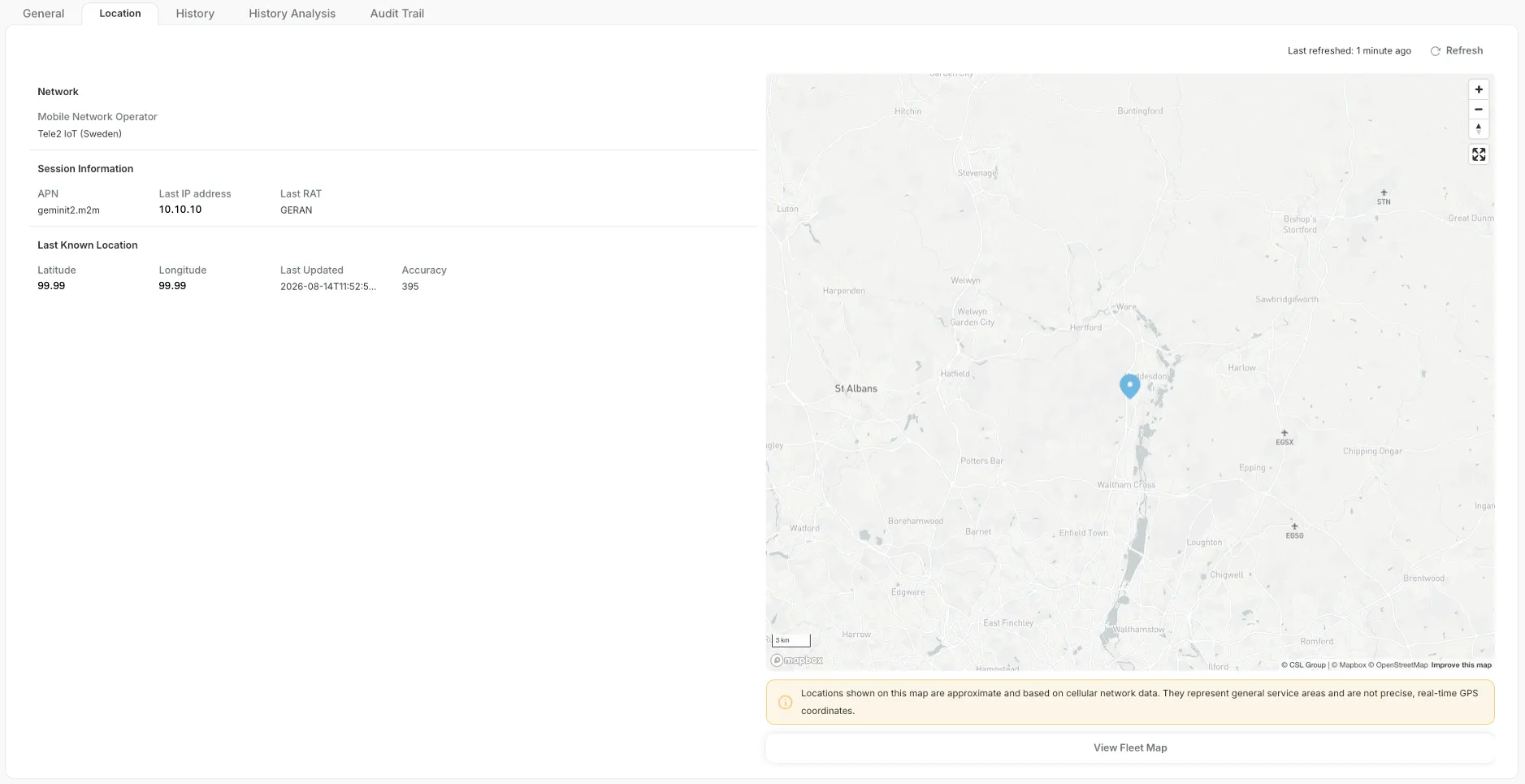Click the CSL Group attribution

pyautogui.click(x=1303, y=665)
